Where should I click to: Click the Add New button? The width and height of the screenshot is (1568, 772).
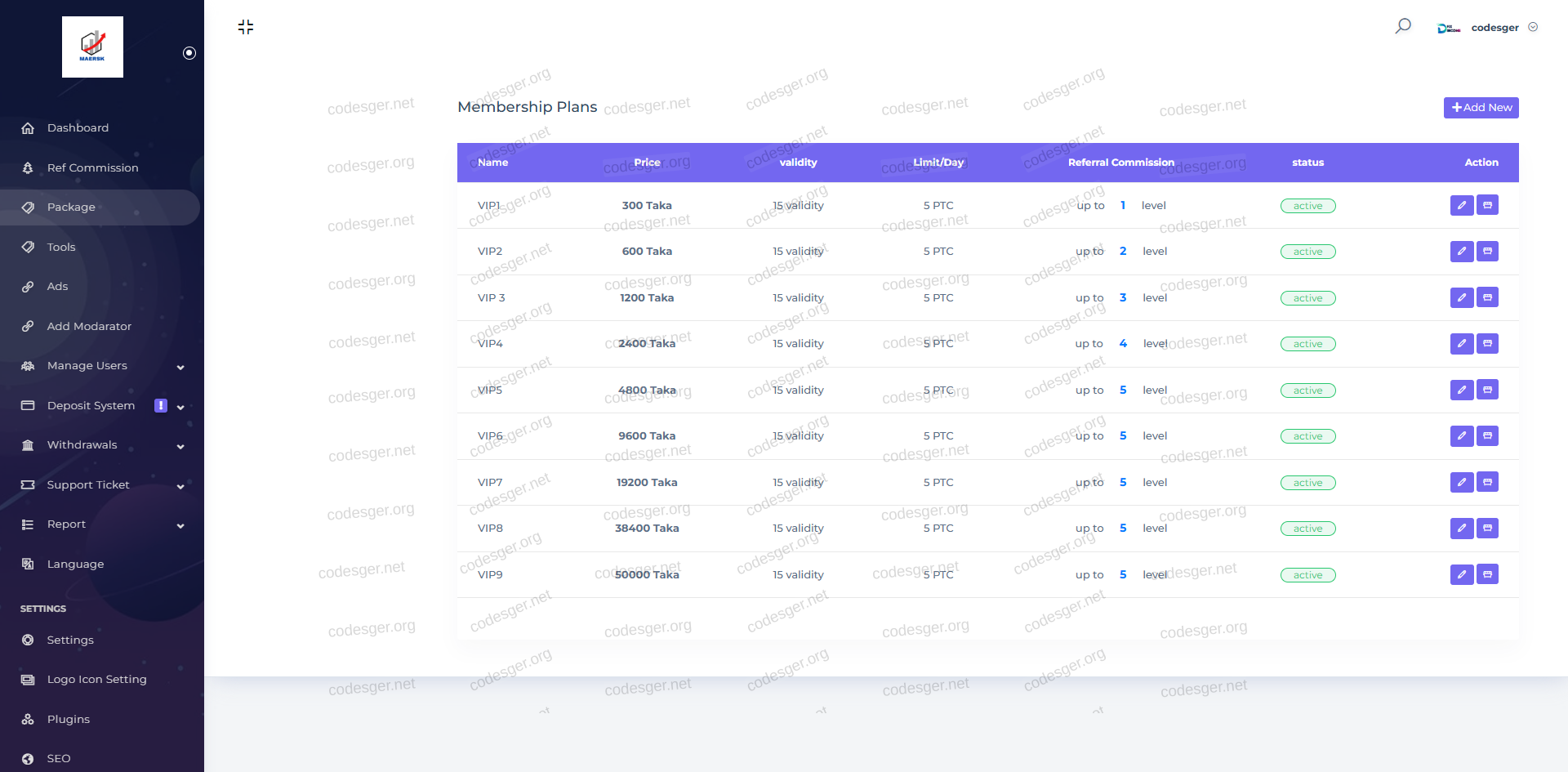(x=1481, y=108)
